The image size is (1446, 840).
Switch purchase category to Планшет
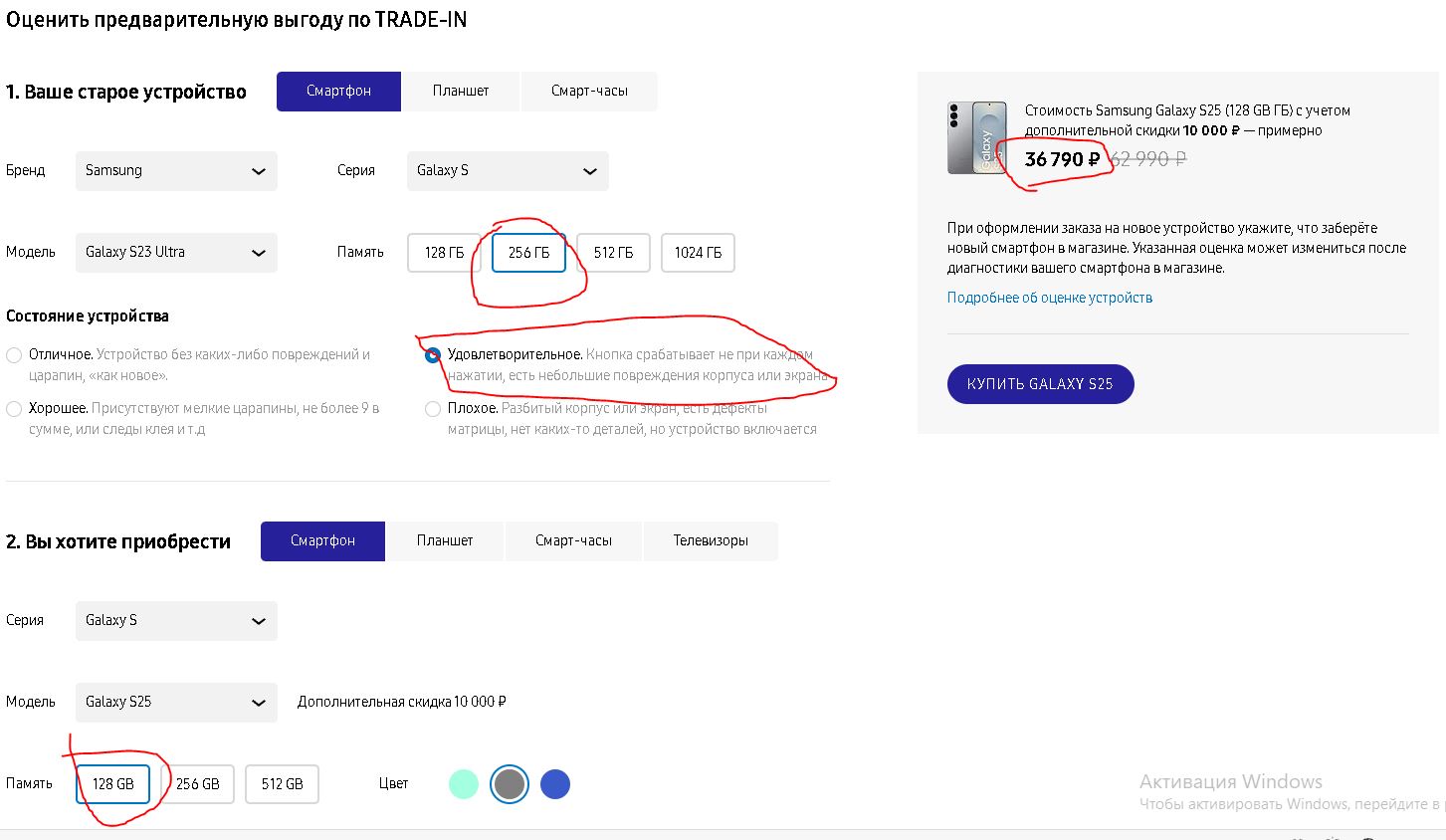(x=445, y=541)
